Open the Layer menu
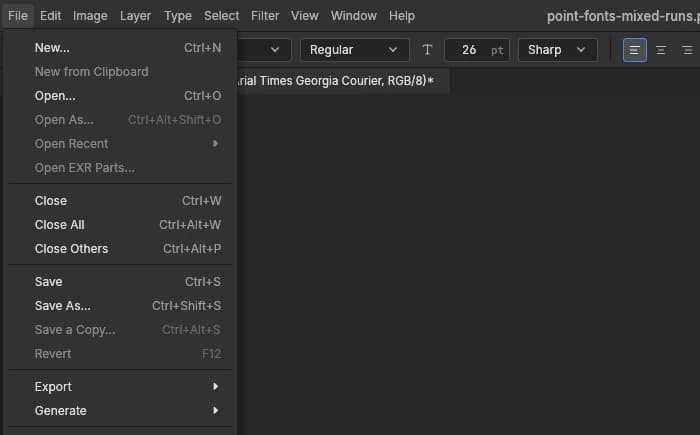The image size is (700, 435). [x=135, y=16]
